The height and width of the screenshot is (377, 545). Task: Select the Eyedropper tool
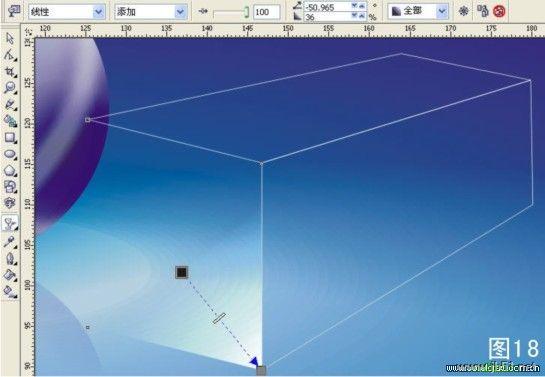pyautogui.click(x=10, y=241)
